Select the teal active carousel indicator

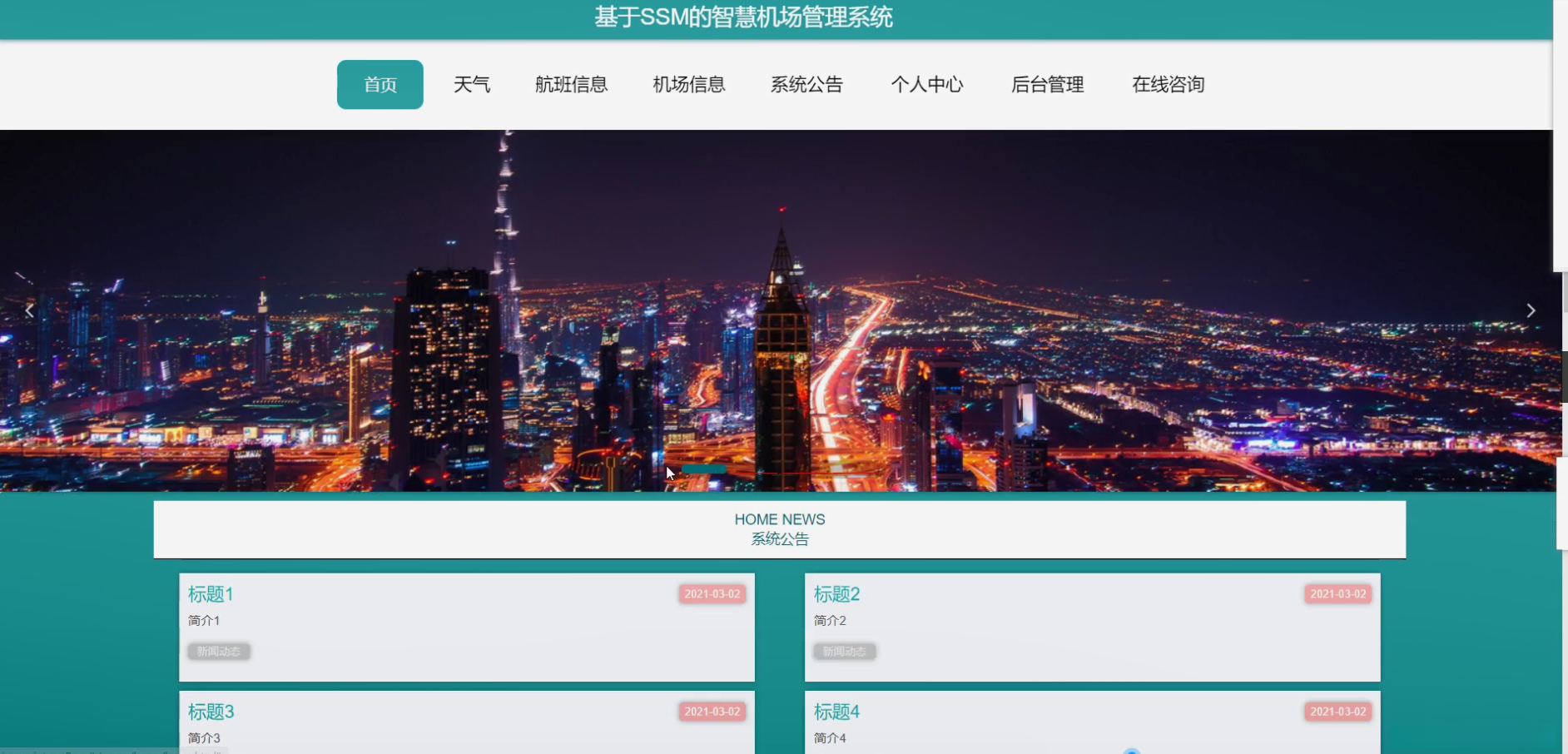coord(704,469)
